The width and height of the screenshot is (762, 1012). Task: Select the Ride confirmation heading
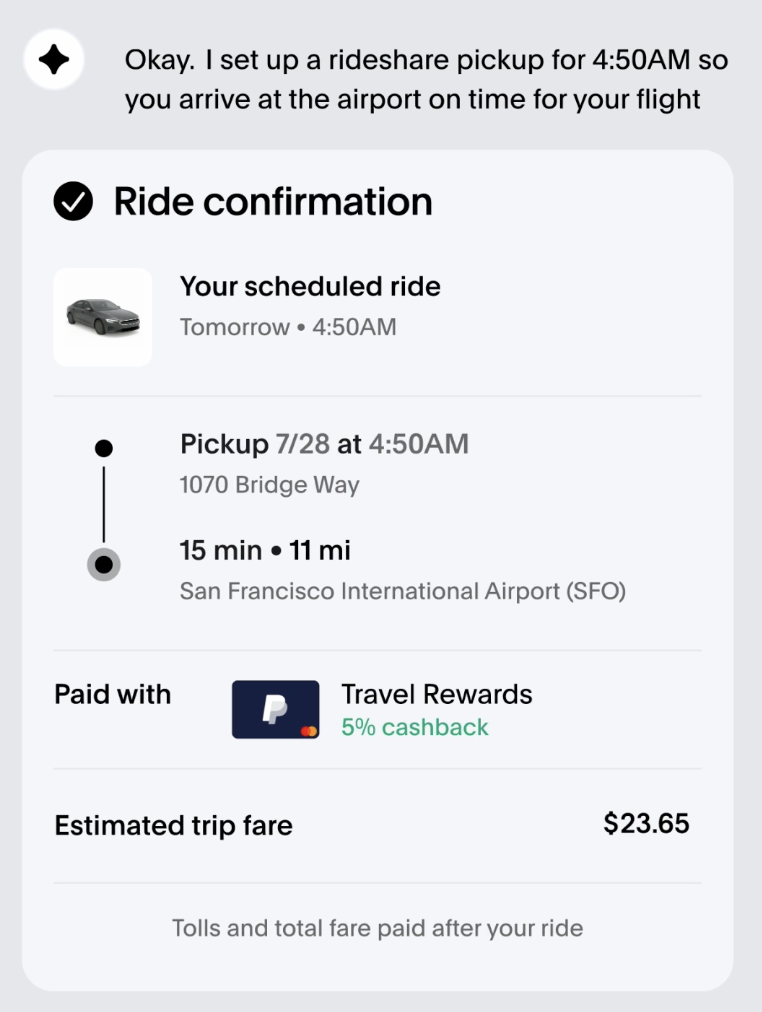[272, 202]
